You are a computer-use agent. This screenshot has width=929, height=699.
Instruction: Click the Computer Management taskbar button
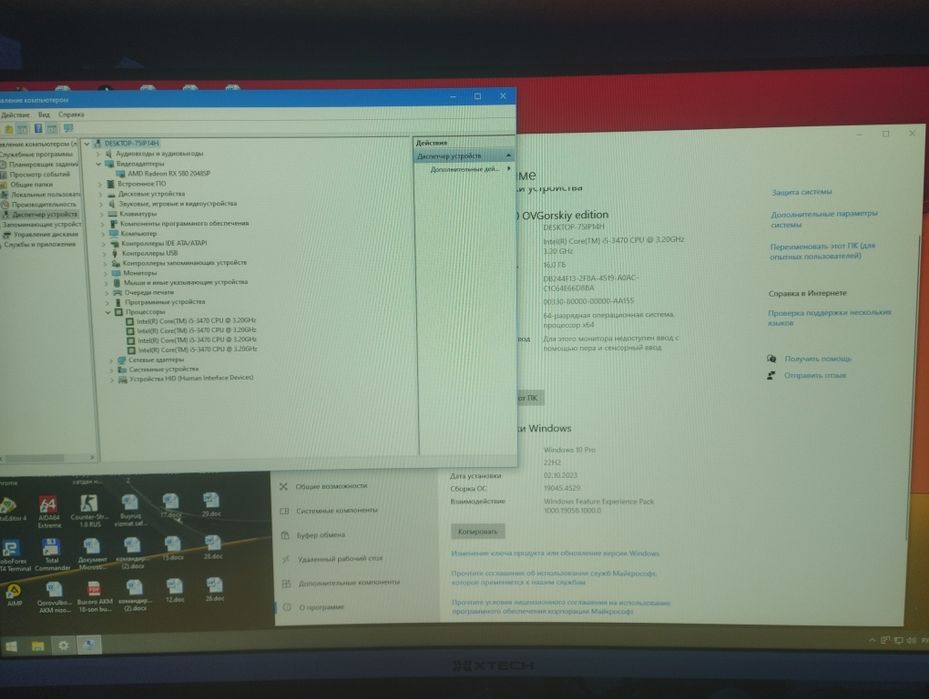click(89, 645)
